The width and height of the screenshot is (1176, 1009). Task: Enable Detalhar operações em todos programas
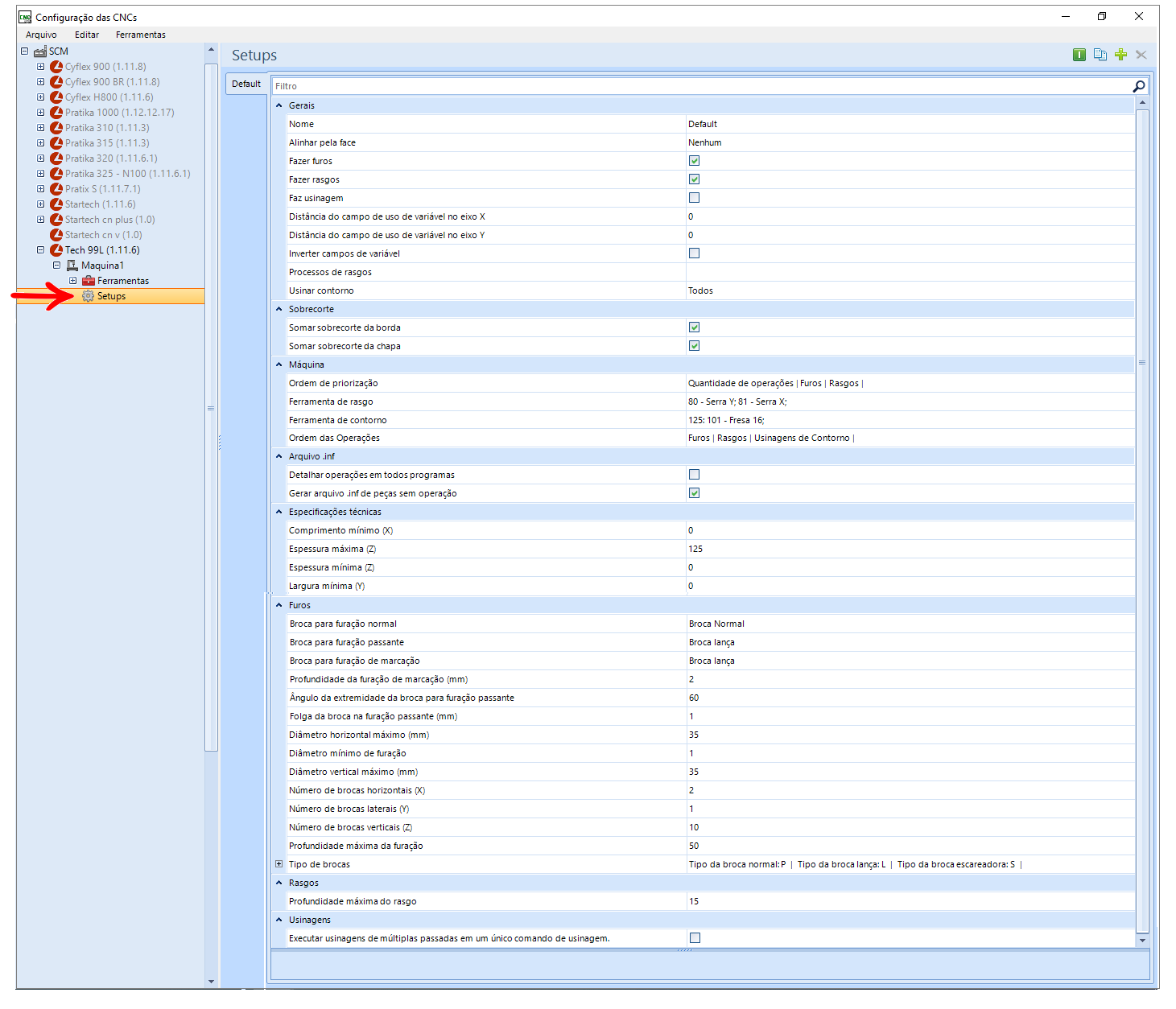[695, 475]
